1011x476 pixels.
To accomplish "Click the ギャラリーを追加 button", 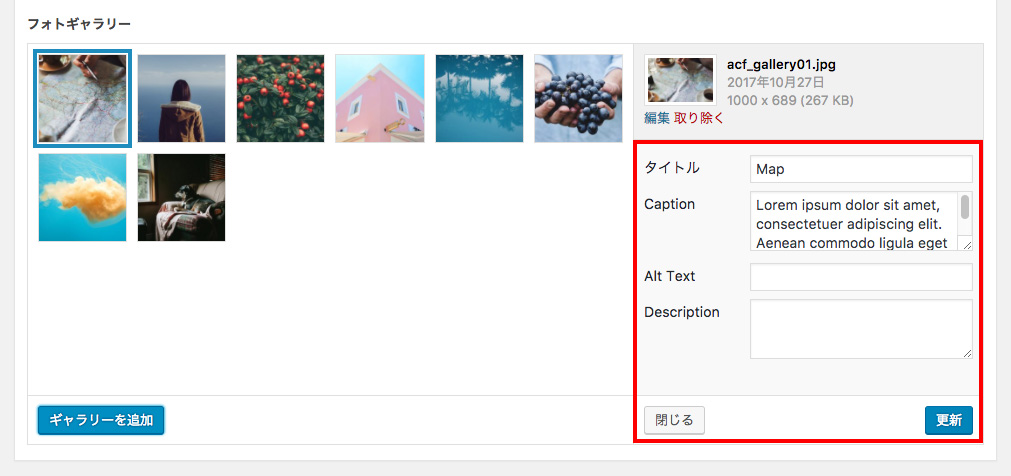I will point(101,421).
